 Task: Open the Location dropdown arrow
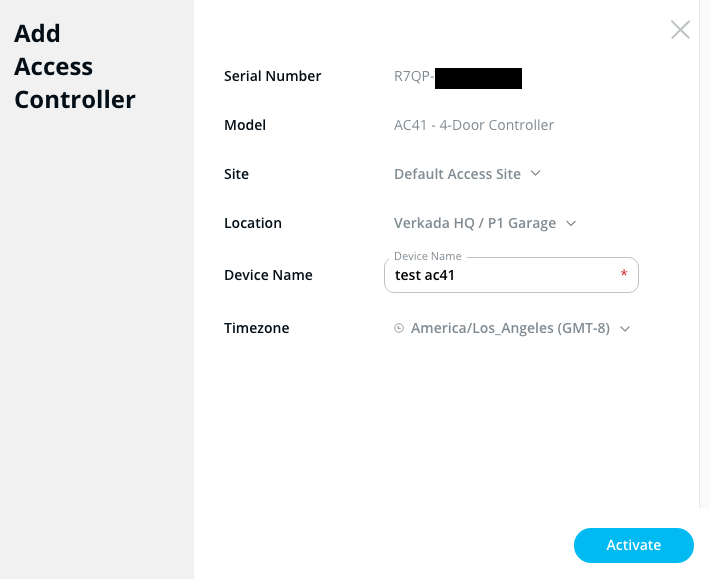571,223
